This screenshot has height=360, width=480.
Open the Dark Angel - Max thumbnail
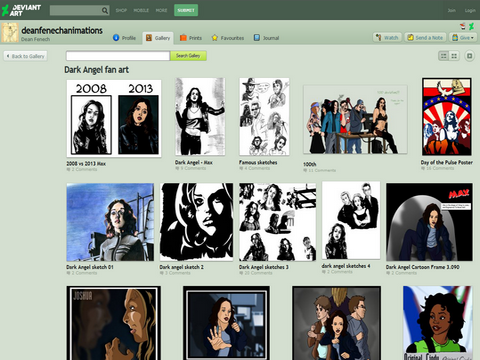point(200,117)
